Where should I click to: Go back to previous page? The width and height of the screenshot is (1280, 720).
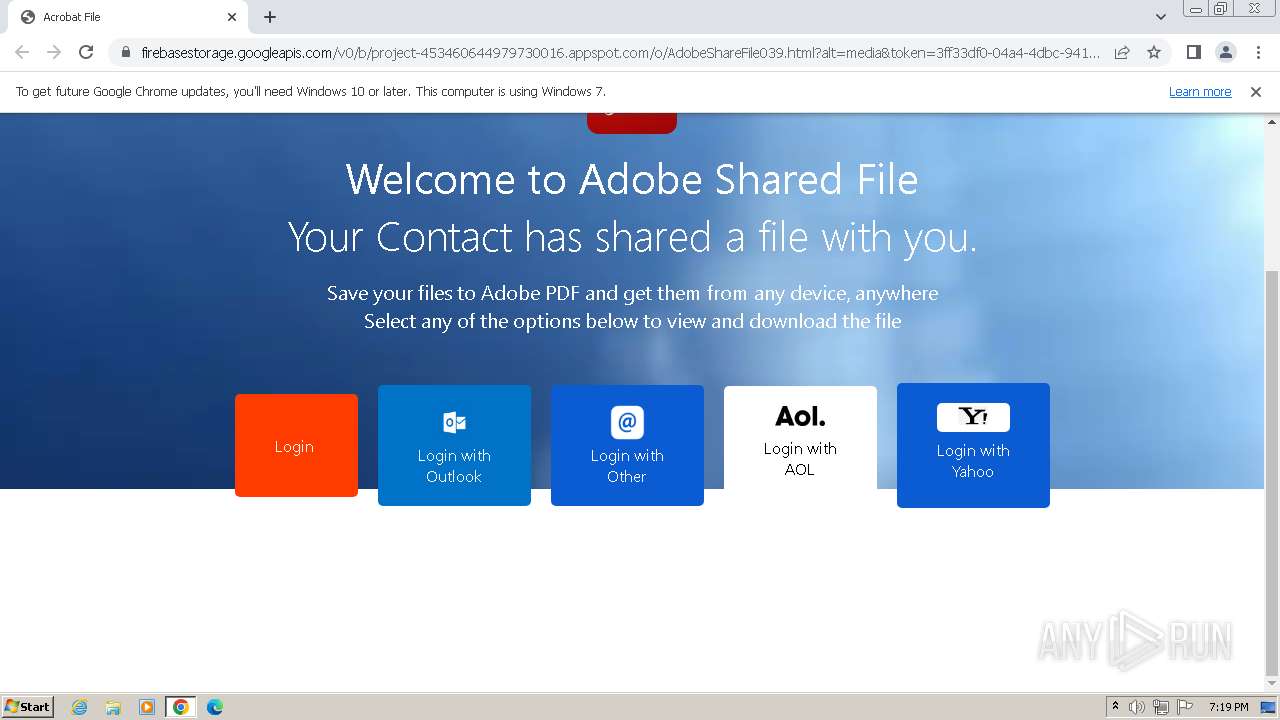click(x=22, y=52)
